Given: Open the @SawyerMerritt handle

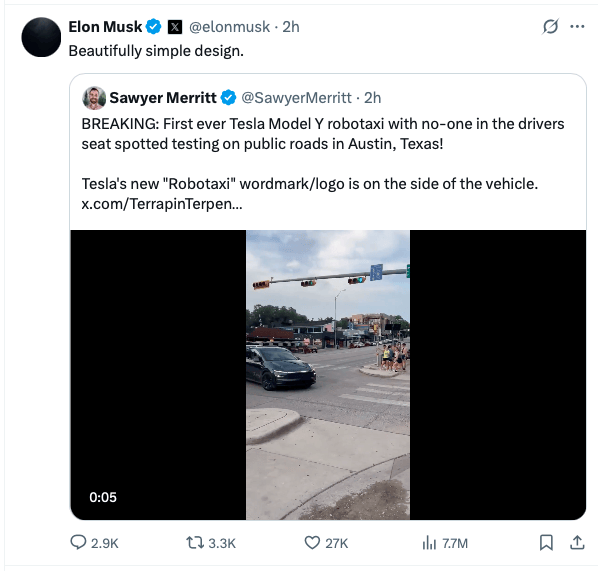Looking at the screenshot, I should (x=296, y=98).
